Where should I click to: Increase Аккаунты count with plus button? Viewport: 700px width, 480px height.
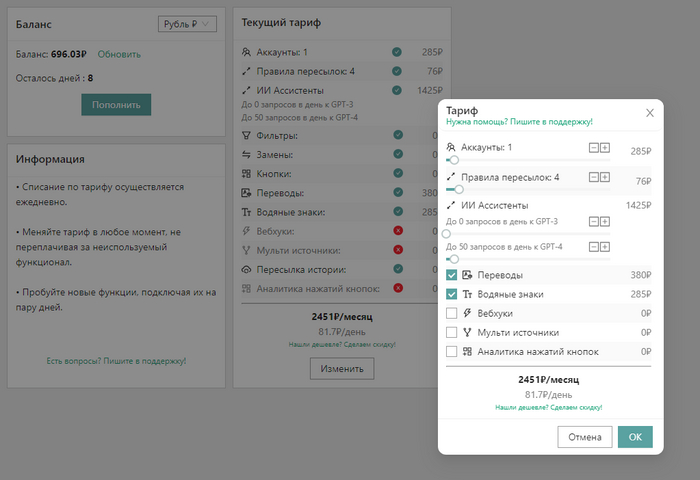[x=605, y=148]
